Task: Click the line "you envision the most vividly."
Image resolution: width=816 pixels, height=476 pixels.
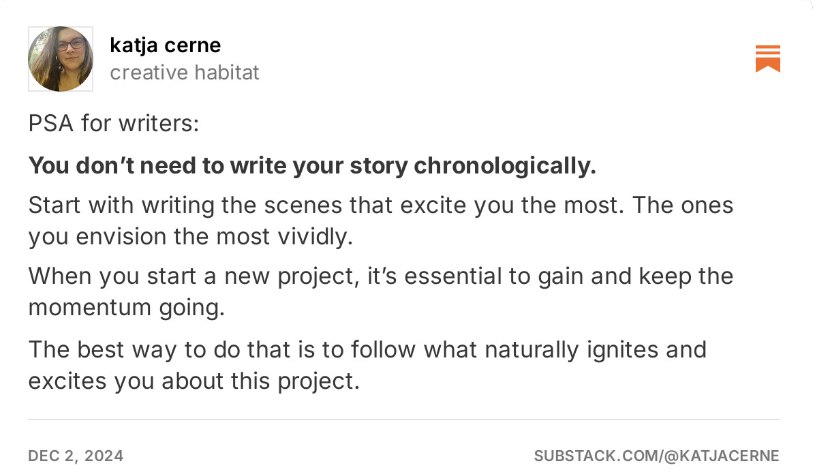Action: (x=191, y=237)
